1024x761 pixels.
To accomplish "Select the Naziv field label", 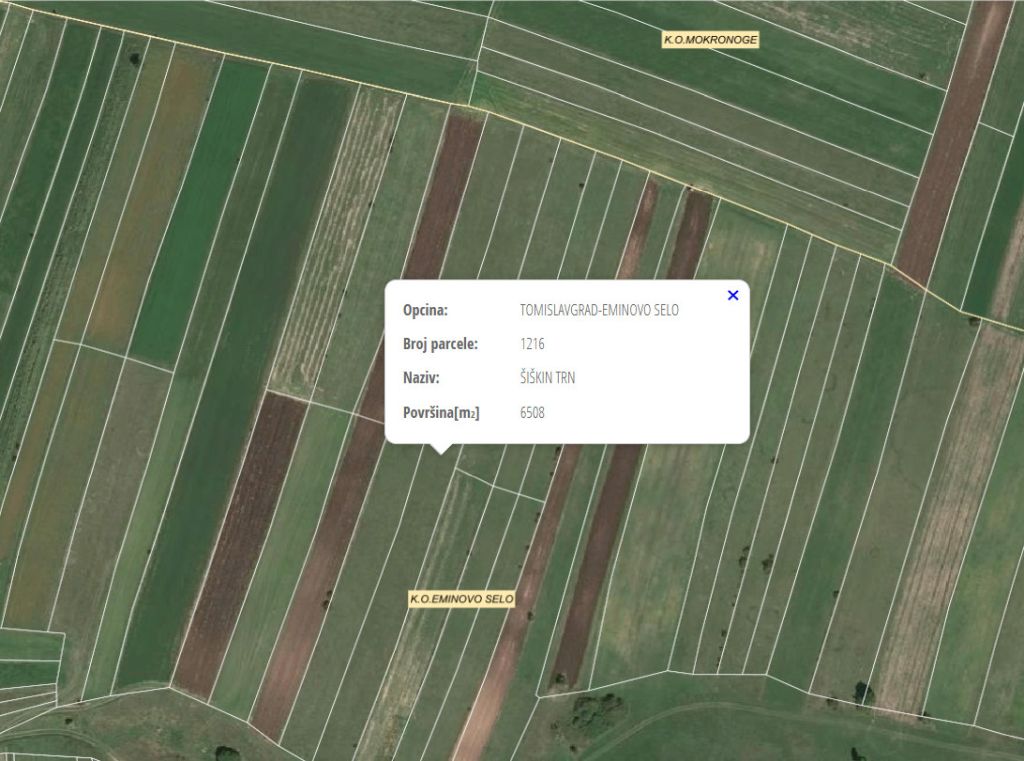I will coord(421,378).
